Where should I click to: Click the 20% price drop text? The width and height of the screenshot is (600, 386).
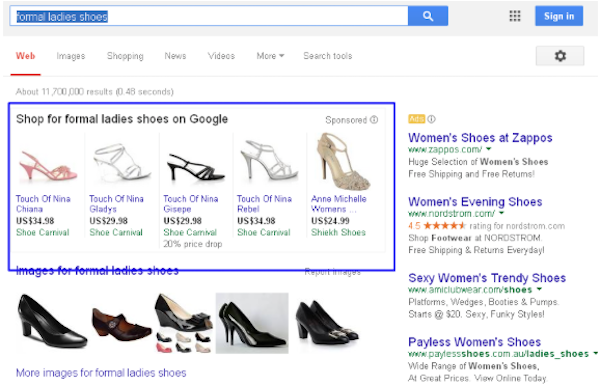[192, 244]
